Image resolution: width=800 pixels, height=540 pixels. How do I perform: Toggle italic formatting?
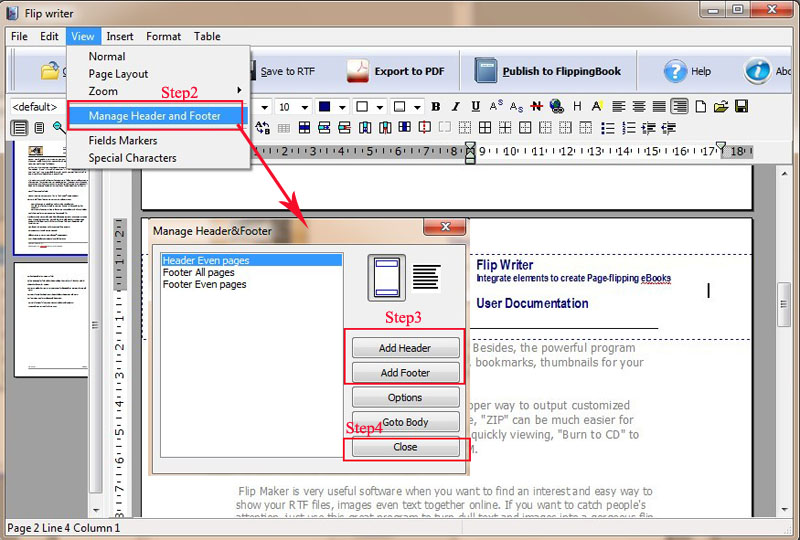[455, 107]
